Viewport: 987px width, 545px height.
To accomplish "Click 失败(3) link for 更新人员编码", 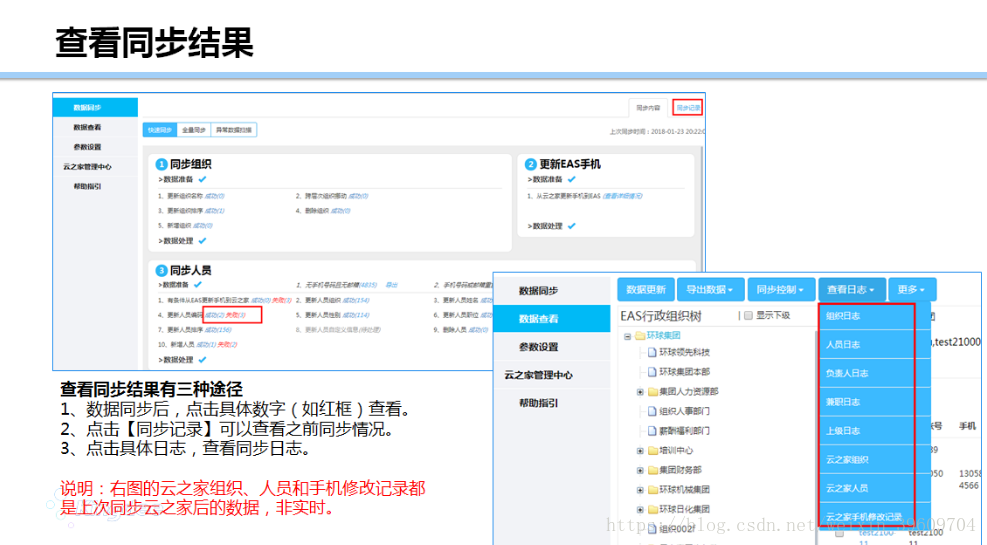I will point(235,315).
